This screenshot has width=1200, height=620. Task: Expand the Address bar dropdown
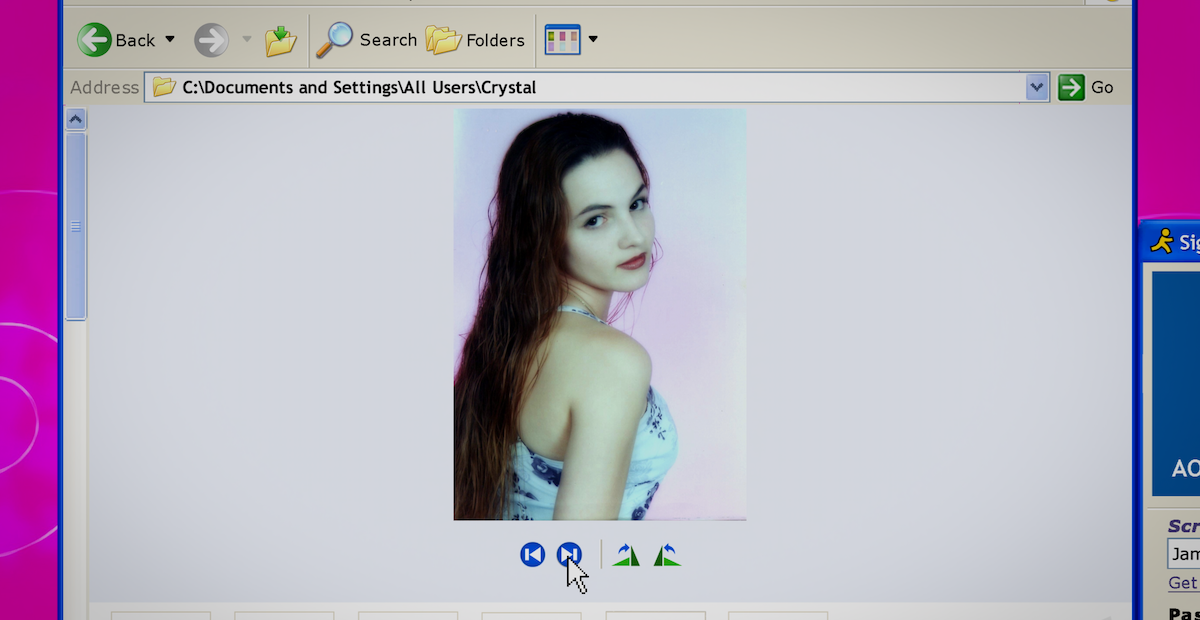pyautogui.click(x=1037, y=87)
